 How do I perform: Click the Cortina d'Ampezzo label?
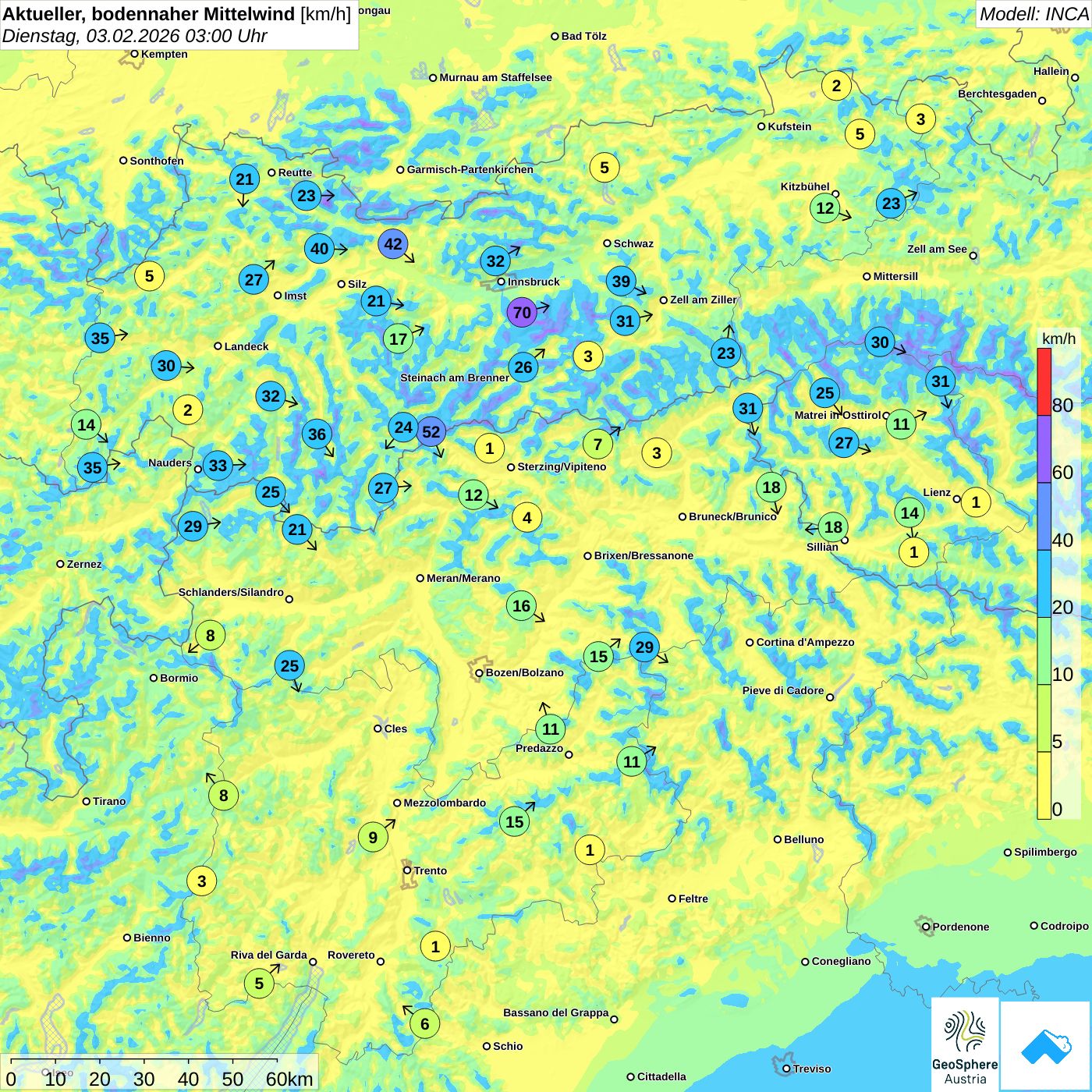pyautogui.click(x=806, y=642)
